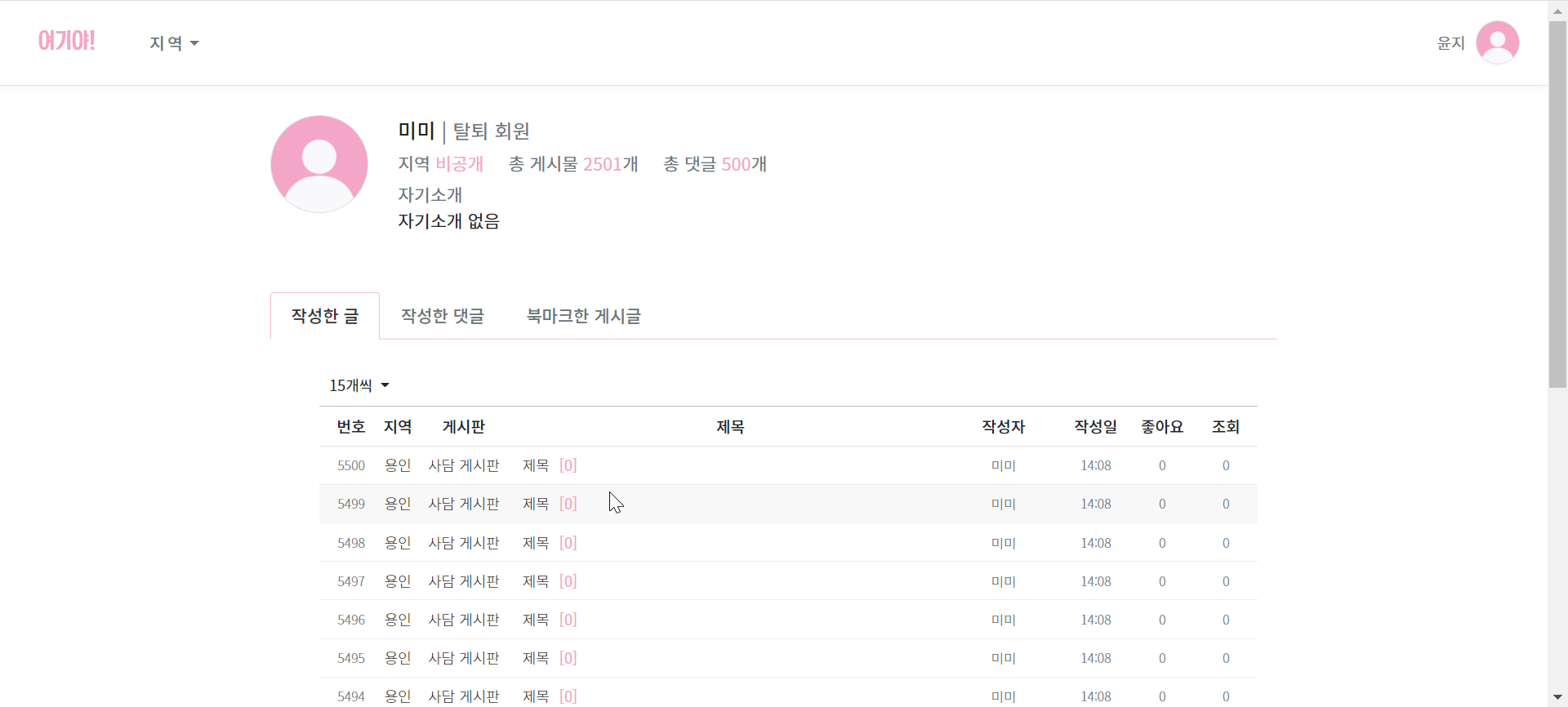Switch to the 작성한 댓글 tab
The height and width of the screenshot is (707, 1568).
point(443,316)
